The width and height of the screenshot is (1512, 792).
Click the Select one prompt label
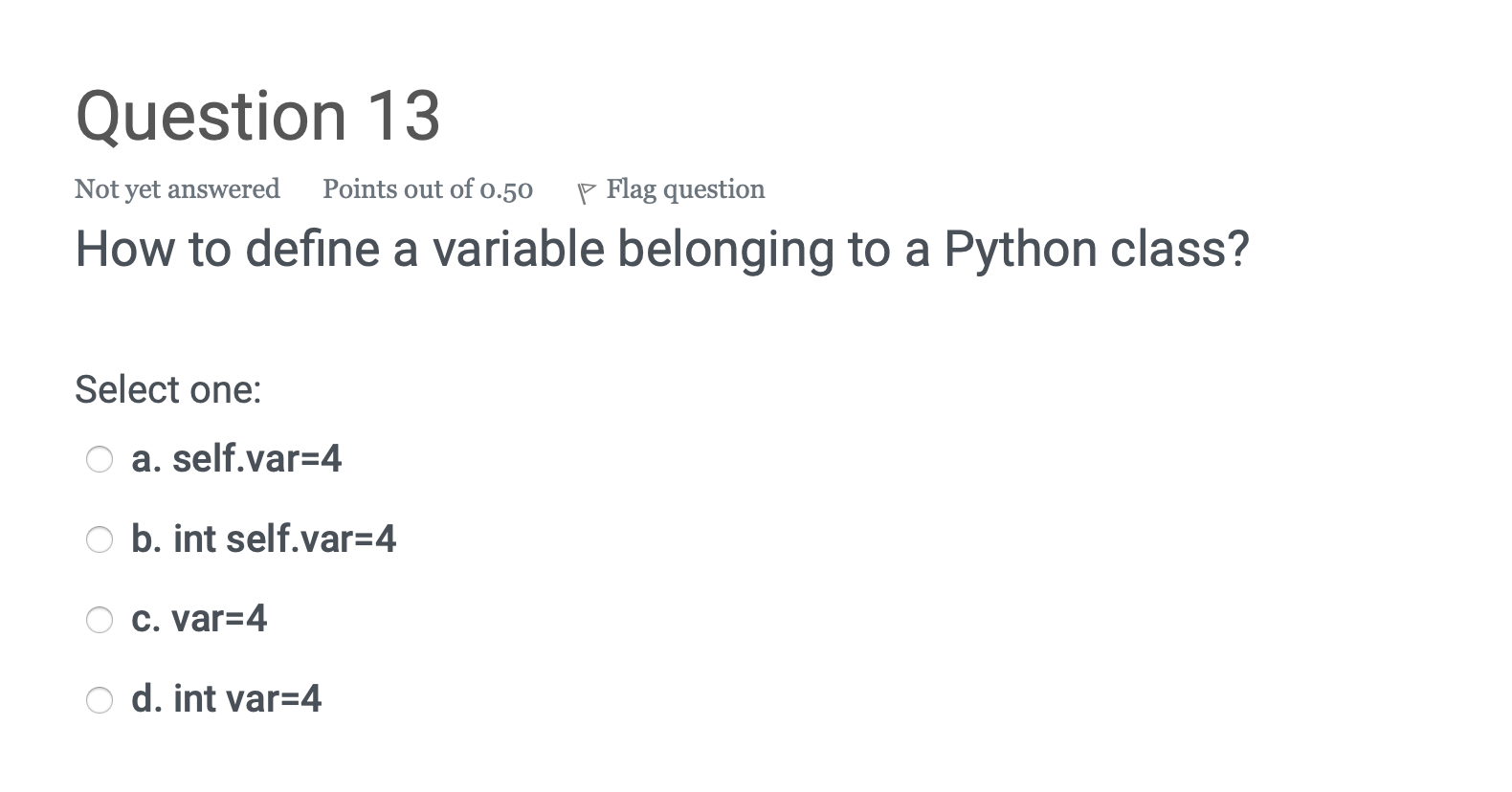[168, 388]
